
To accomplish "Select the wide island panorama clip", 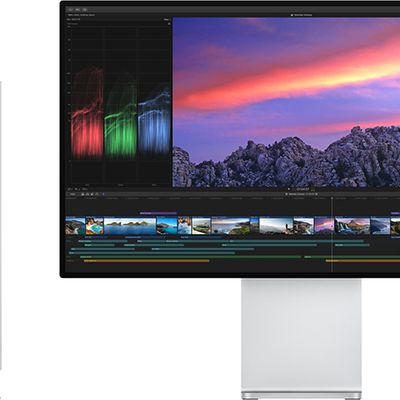I will pyautogui.click(x=130, y=226).
